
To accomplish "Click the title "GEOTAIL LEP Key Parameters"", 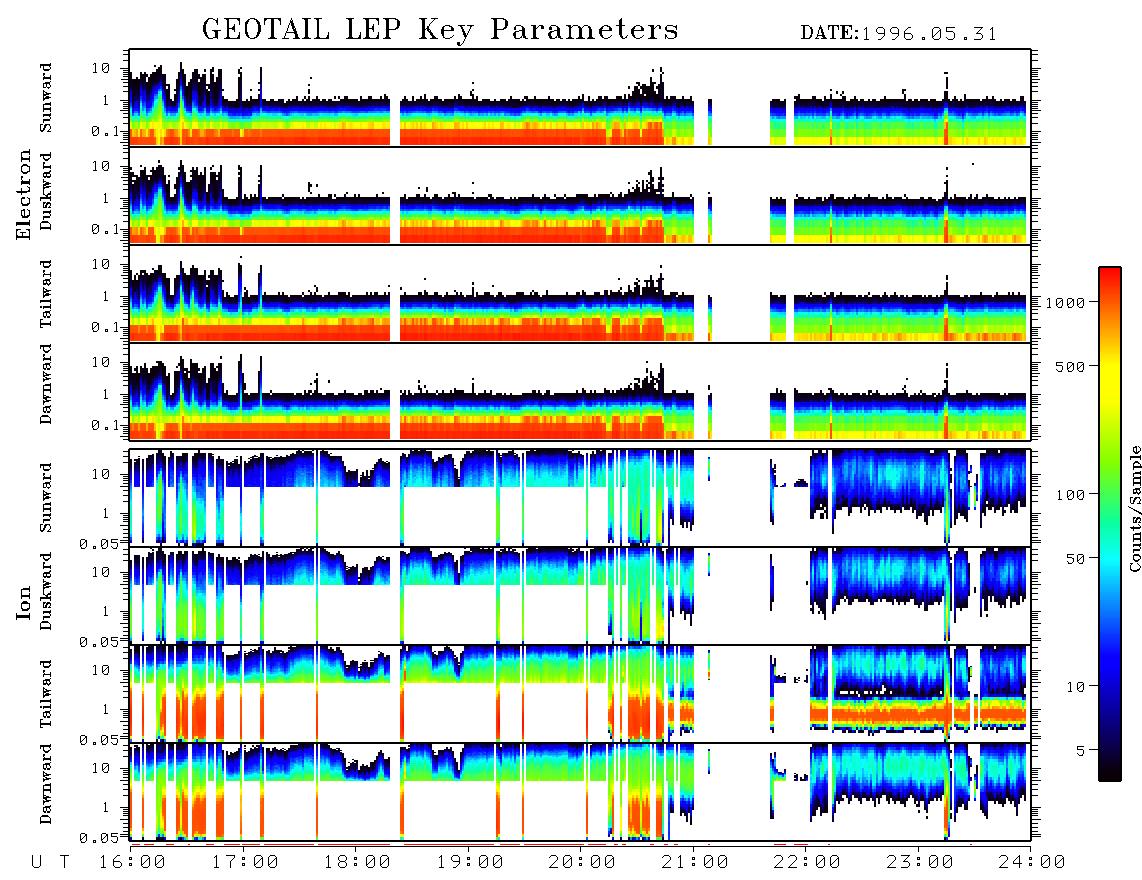I will pos(440,30).
